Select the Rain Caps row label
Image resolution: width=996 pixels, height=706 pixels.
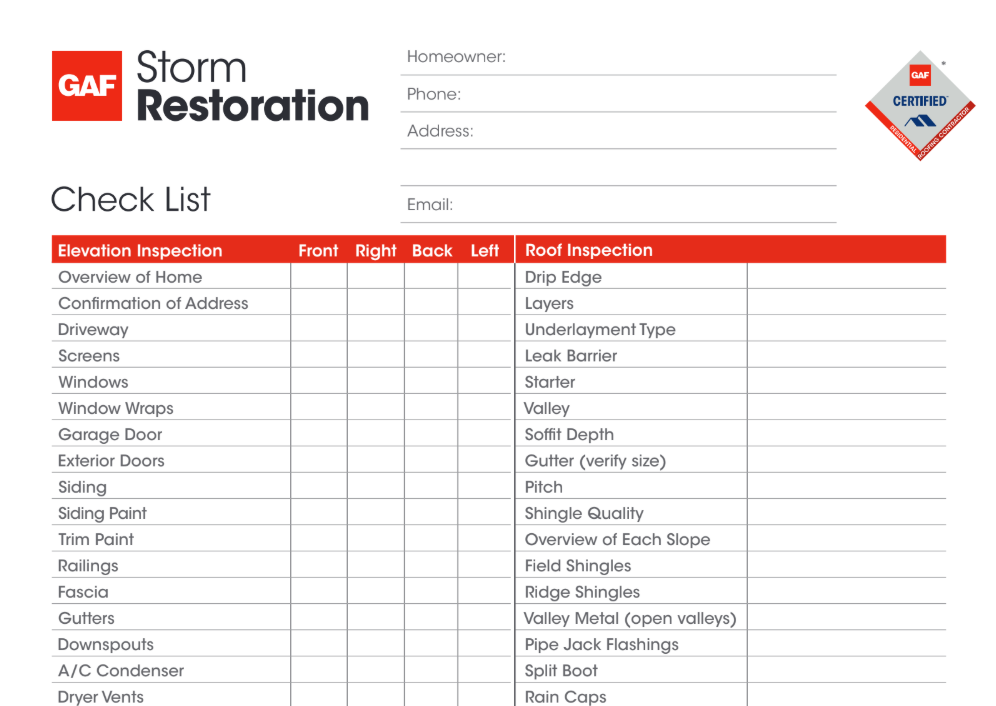565,697
